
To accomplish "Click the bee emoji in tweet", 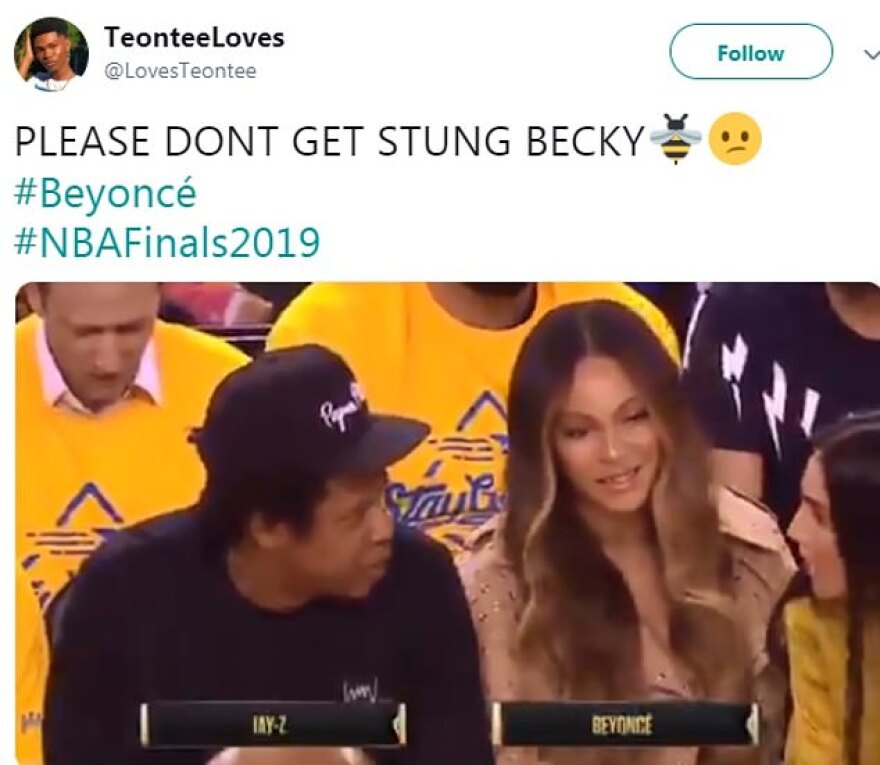I will (675, 139).
